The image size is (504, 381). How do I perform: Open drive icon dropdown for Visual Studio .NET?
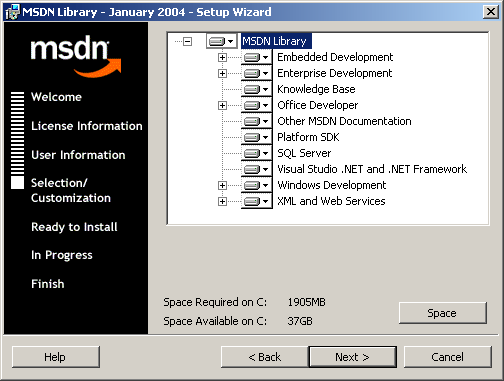[256, 169]
